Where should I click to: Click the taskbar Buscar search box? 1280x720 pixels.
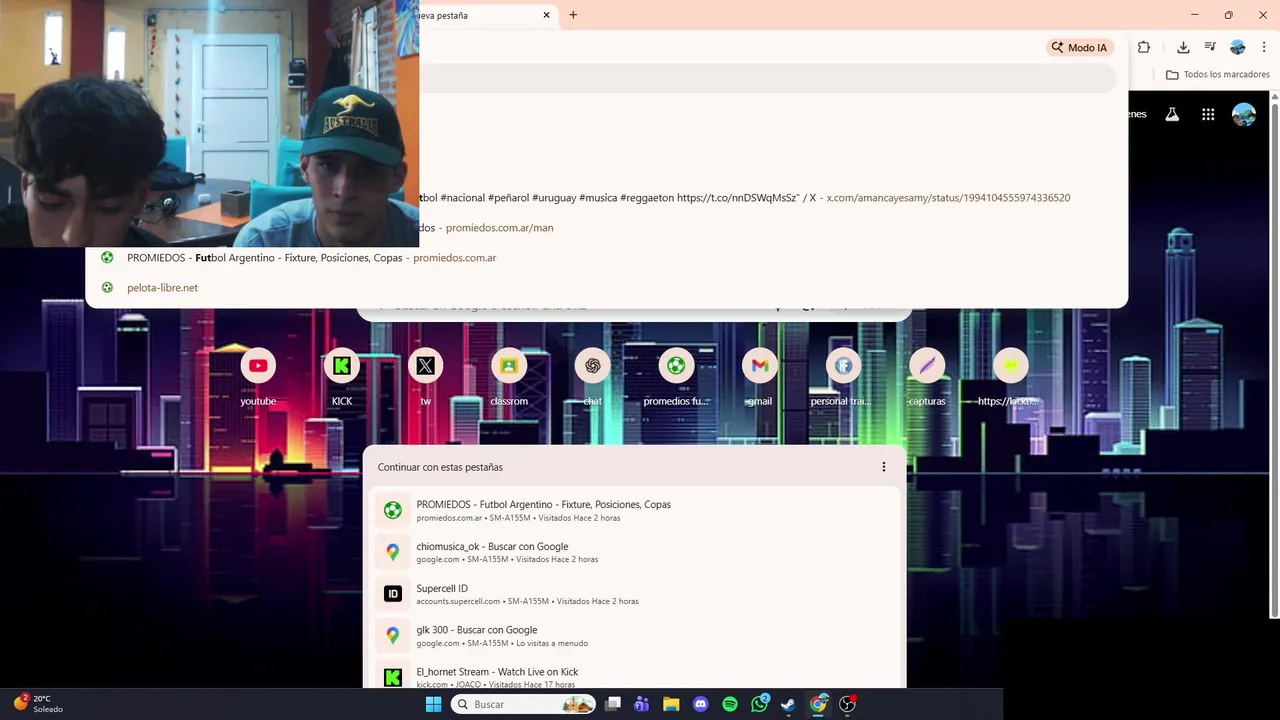(x=524, y=704)
